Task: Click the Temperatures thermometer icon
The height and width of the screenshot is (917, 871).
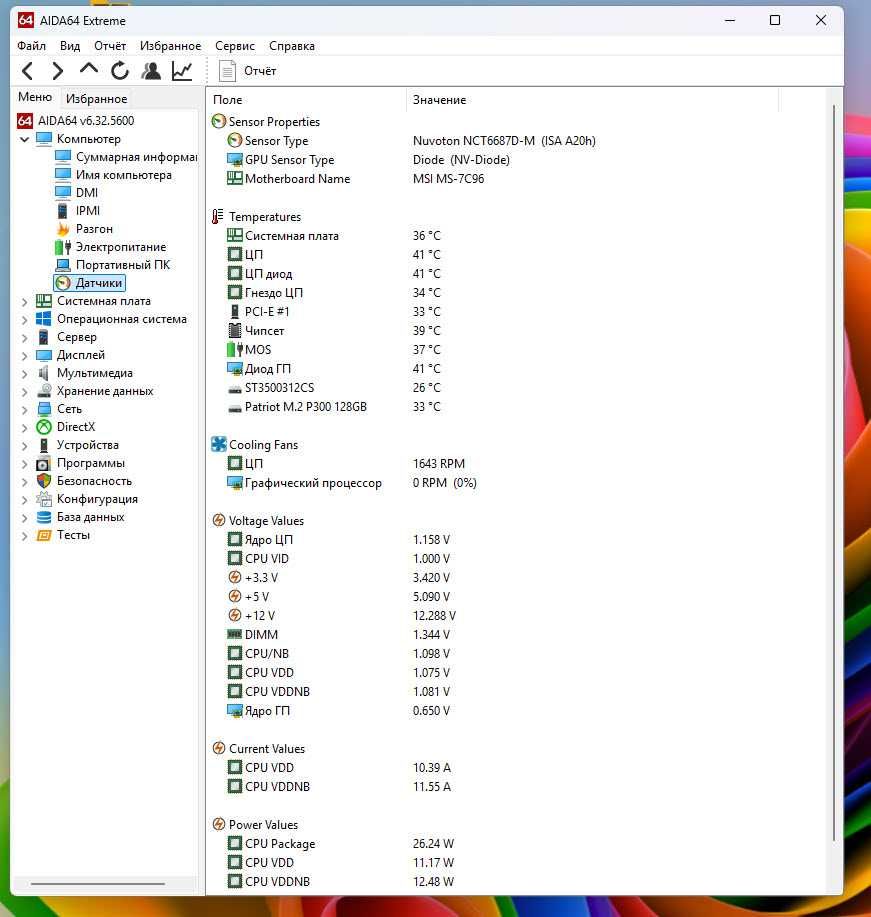Action: point(218,216)
